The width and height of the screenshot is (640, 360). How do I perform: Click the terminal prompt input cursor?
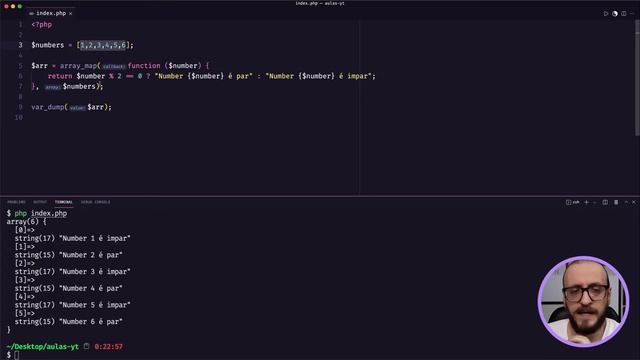(x=16, y=355)
